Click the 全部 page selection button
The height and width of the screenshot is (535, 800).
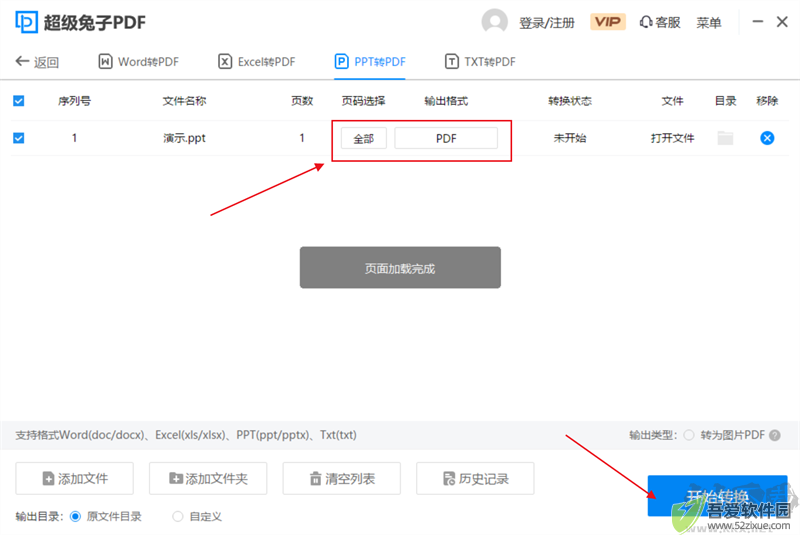pos(364,138)
